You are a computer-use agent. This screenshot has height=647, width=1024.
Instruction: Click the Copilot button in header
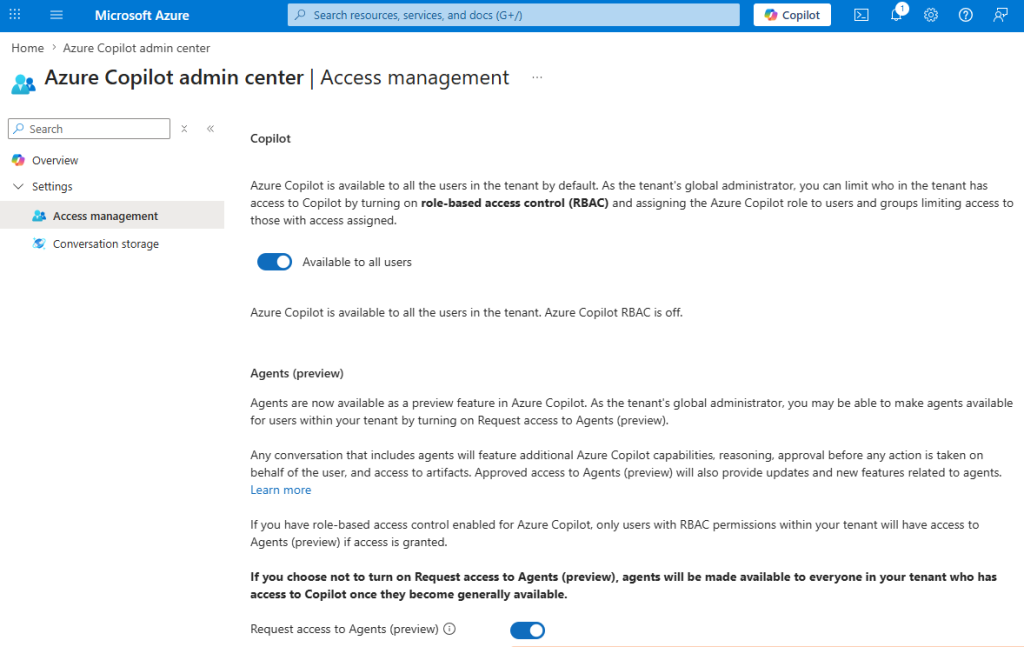pyautogui.click(x=792, y=15)
